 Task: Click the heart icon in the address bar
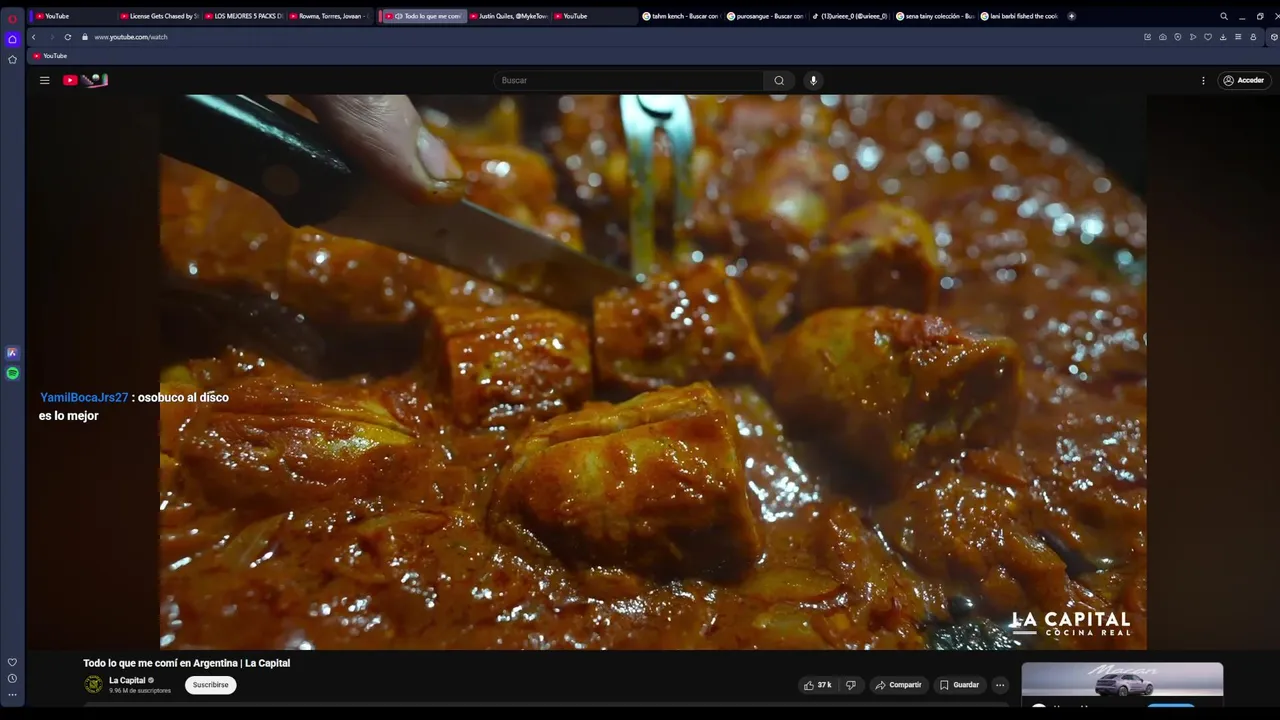tap(1208, 37)
